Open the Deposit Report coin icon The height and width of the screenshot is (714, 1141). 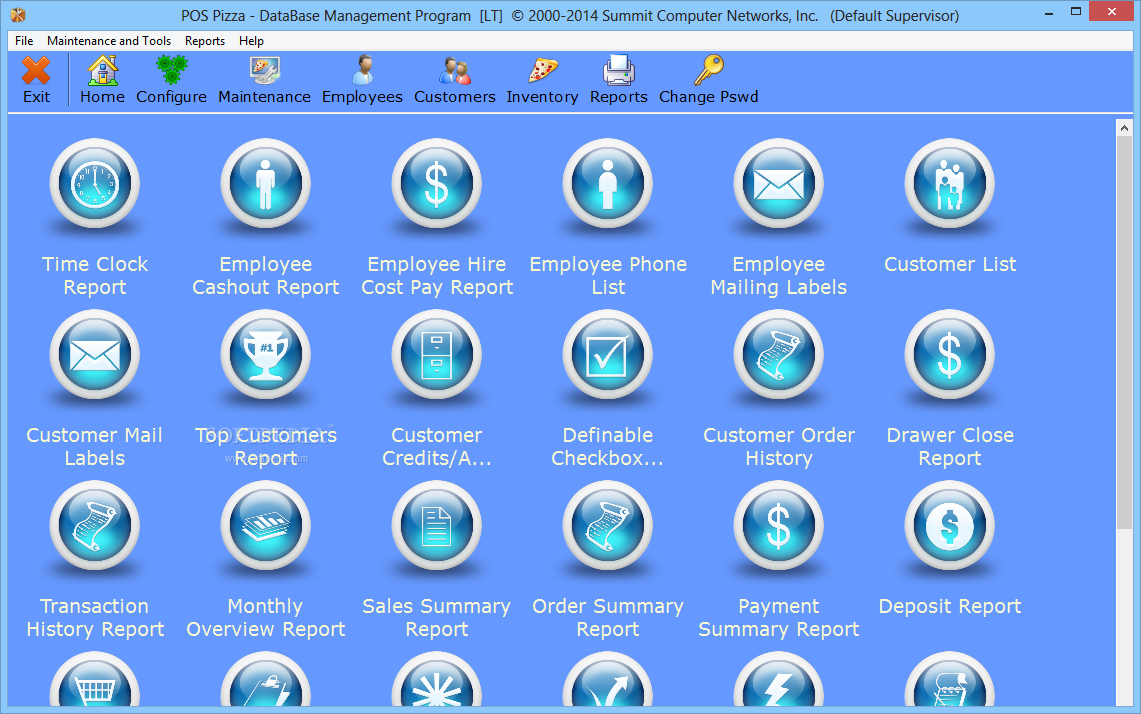(950, 526)
